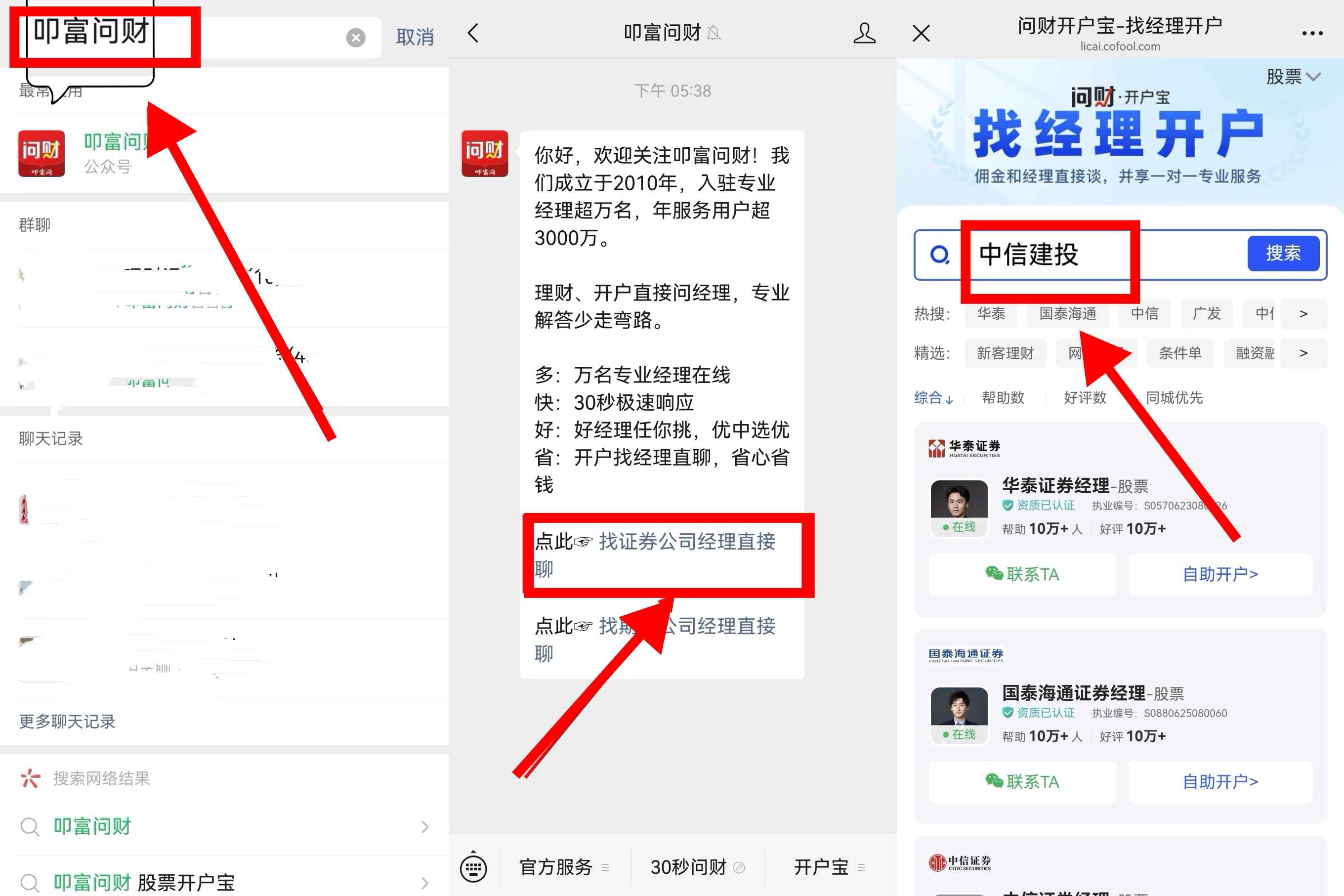Expand more hot search tags arrow
Screen dimensions: 1344x896
click(1303, 314)
